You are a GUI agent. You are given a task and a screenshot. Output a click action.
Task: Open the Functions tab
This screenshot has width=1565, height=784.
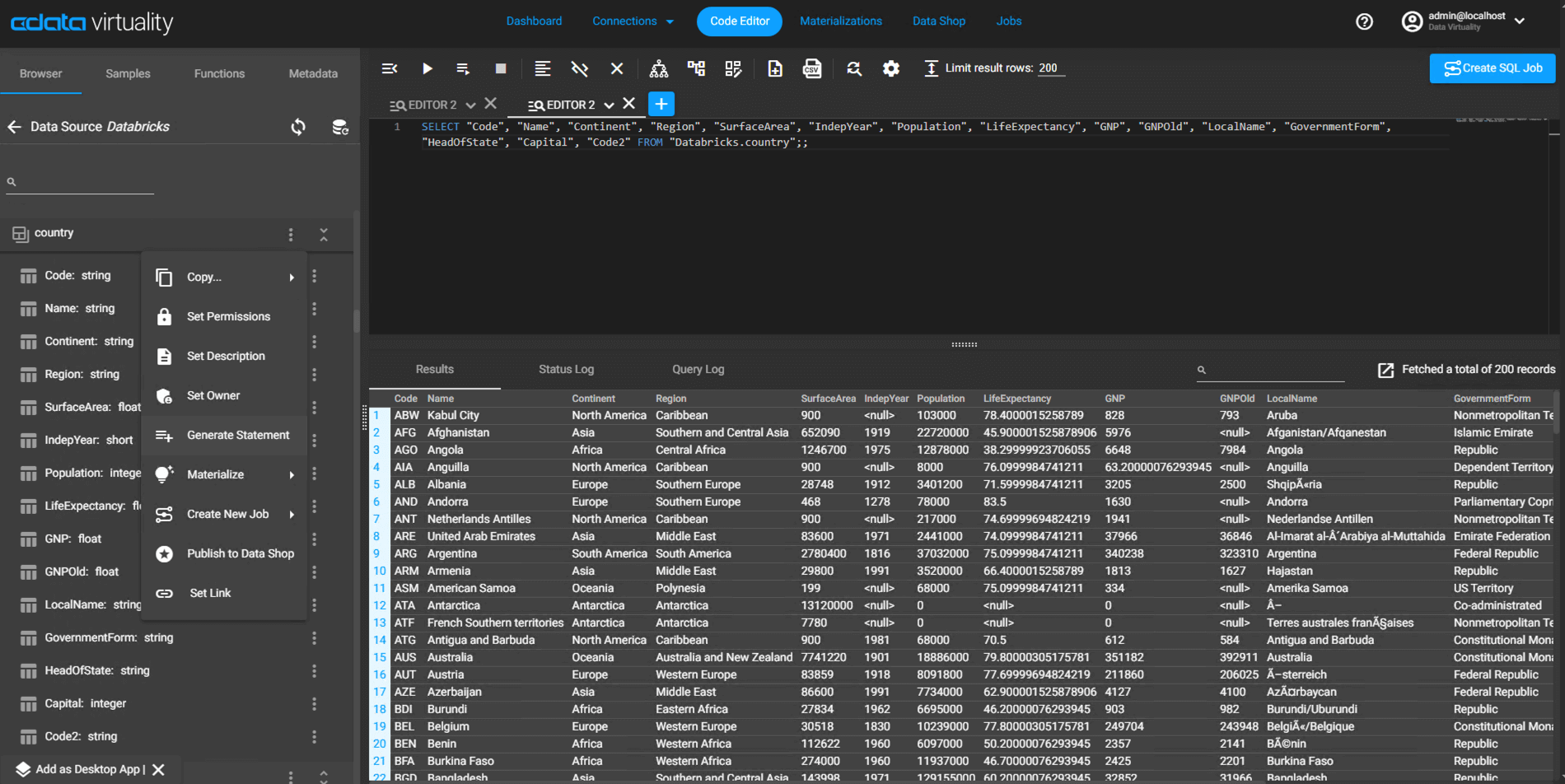(219, 73)
